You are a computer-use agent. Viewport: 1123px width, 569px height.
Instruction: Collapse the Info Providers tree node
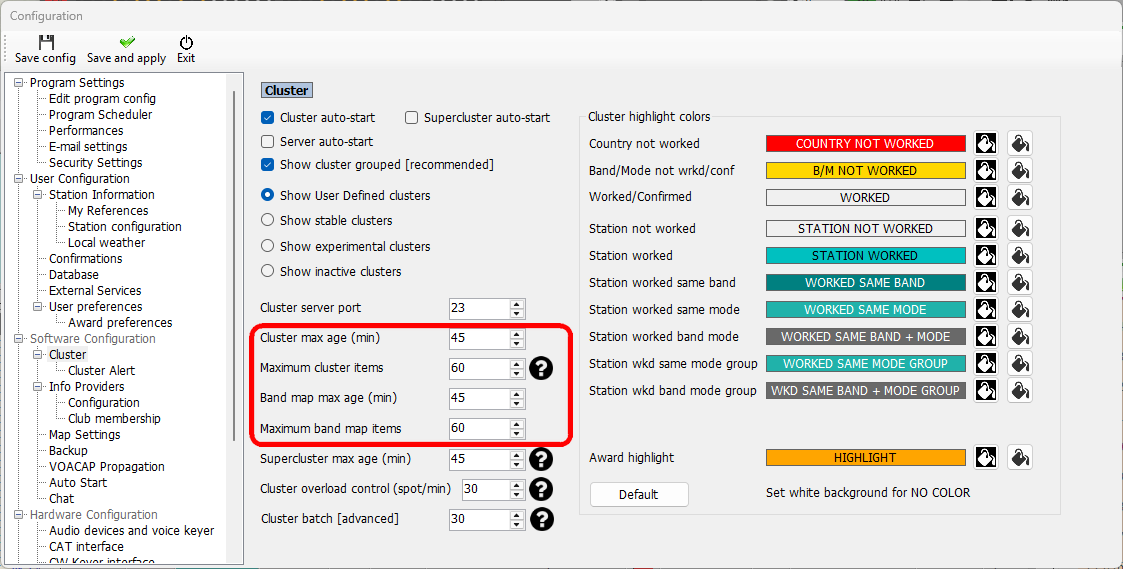click(x=38, y=386)
